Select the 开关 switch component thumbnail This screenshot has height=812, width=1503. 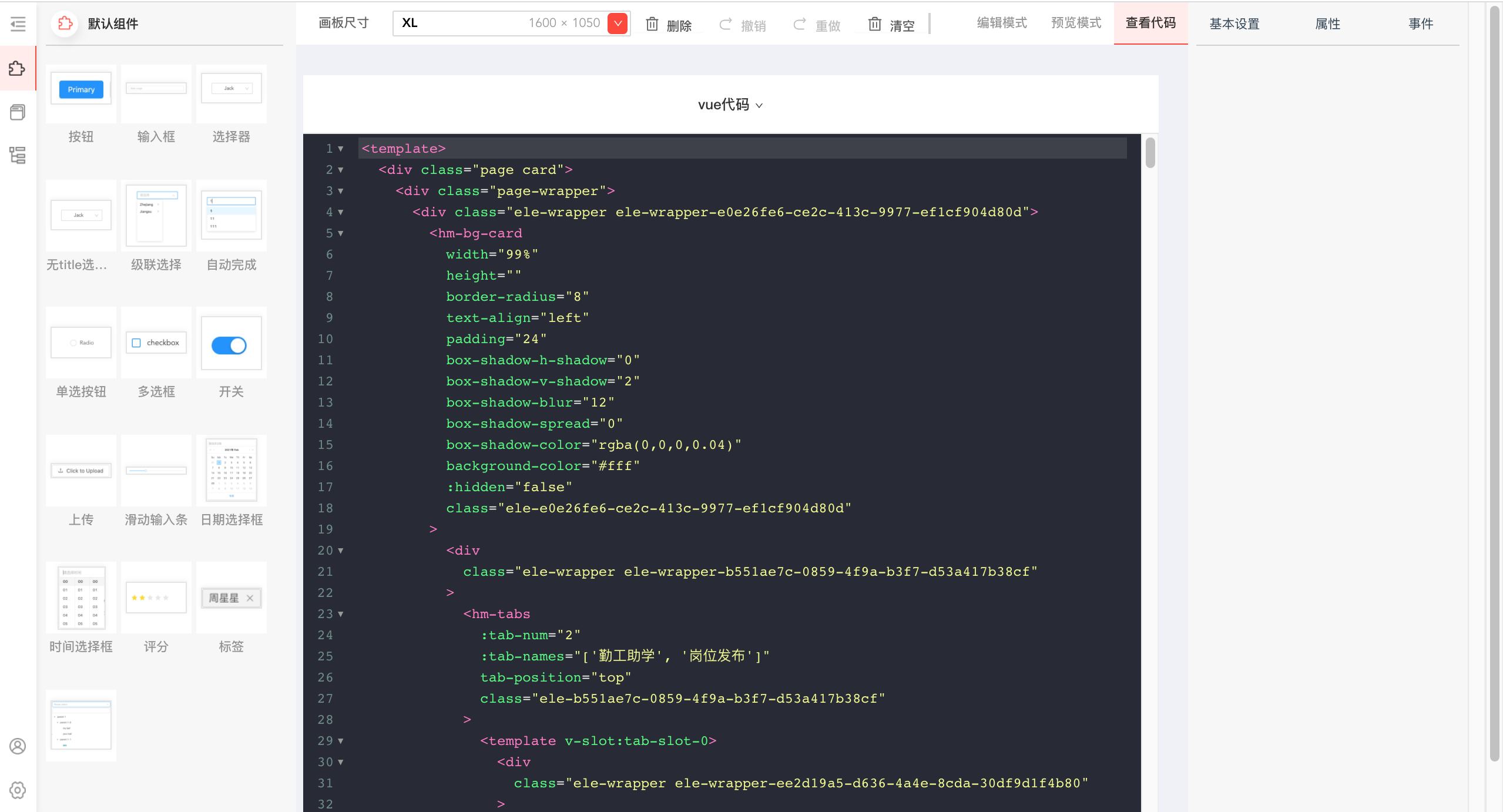coord(231,344)
